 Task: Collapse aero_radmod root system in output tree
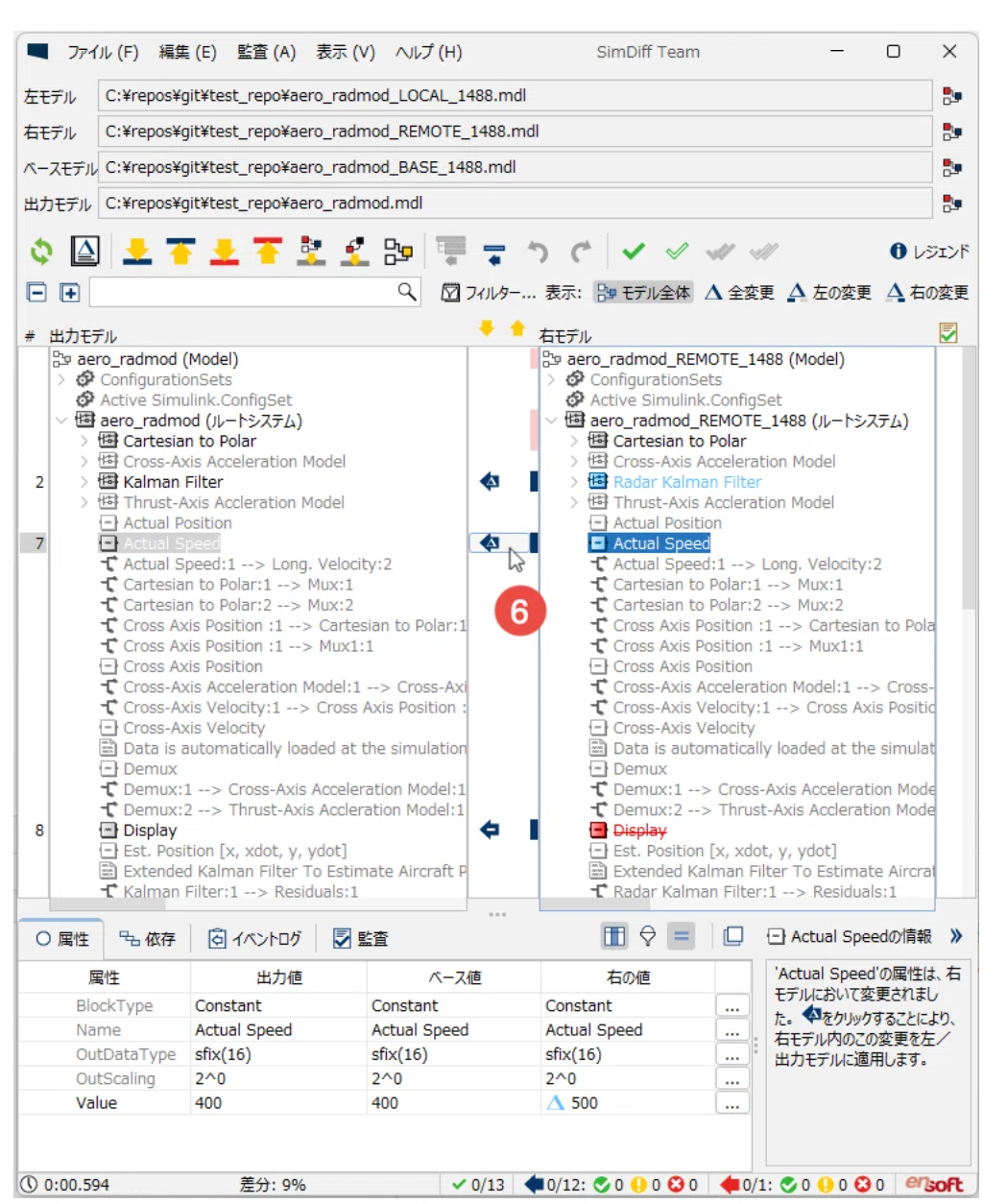[61, 421]
